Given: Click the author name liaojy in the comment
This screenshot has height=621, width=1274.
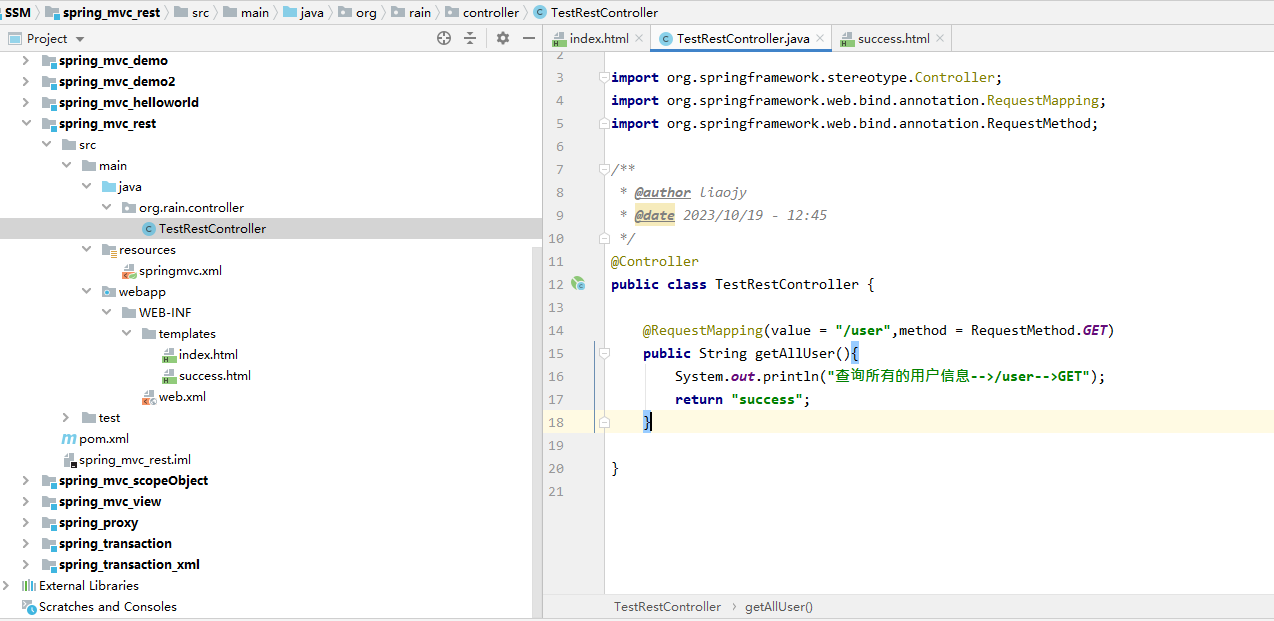Looking at the screenshot, I should pos(723,192).
